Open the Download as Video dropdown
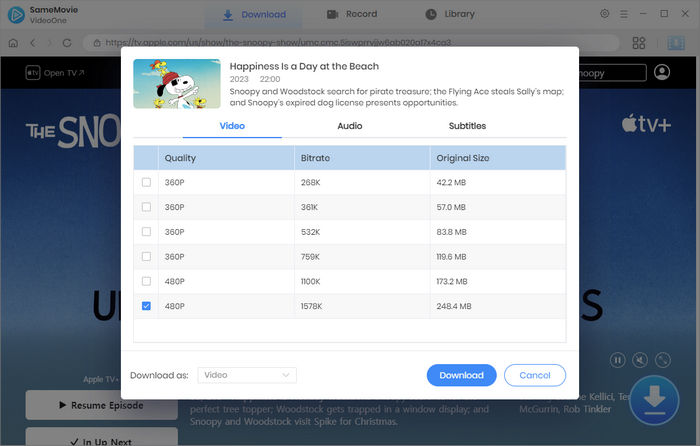Image resolution: width=700 pixels, height=446 pixels. [247, 375]
